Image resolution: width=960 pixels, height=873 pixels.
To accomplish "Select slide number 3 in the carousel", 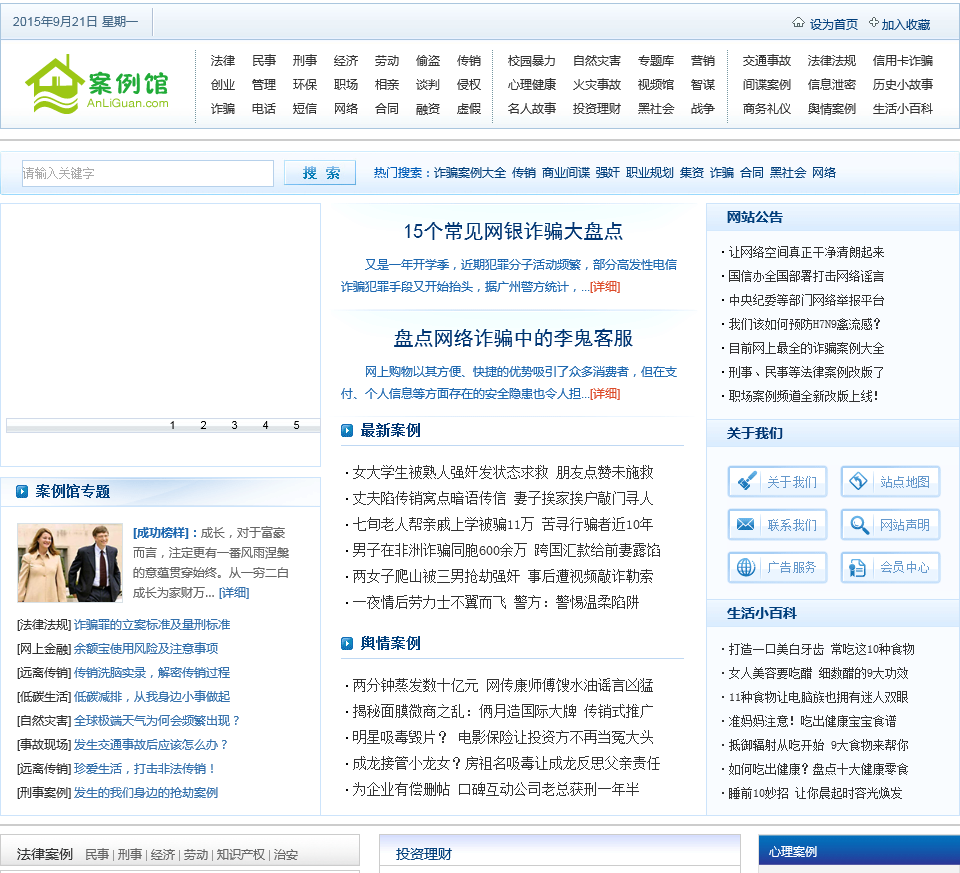I will click(234, 425).
